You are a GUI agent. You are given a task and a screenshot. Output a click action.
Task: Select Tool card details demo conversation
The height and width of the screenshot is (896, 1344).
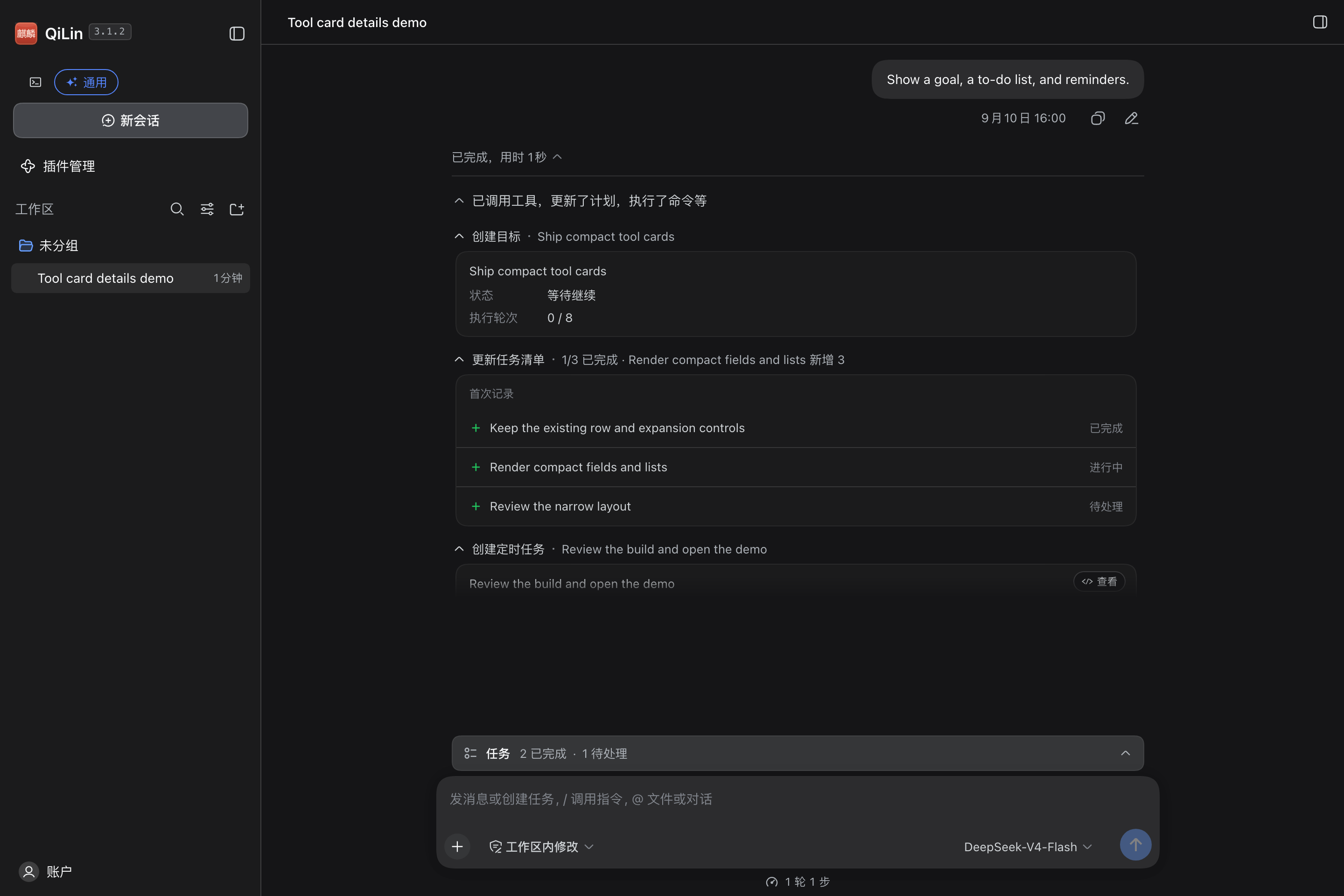click(130, 278)
